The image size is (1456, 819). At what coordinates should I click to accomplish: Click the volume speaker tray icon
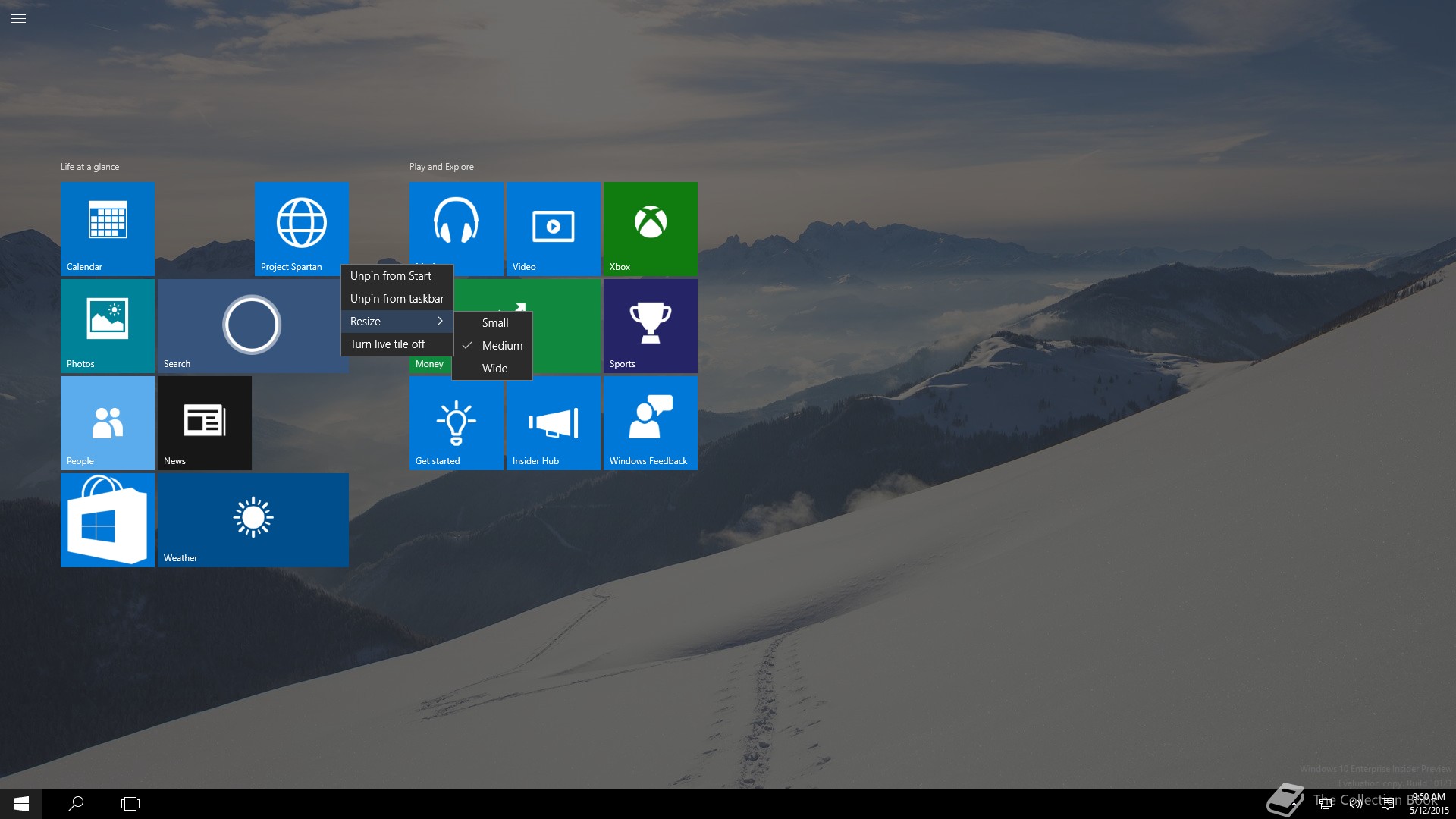1356,804
